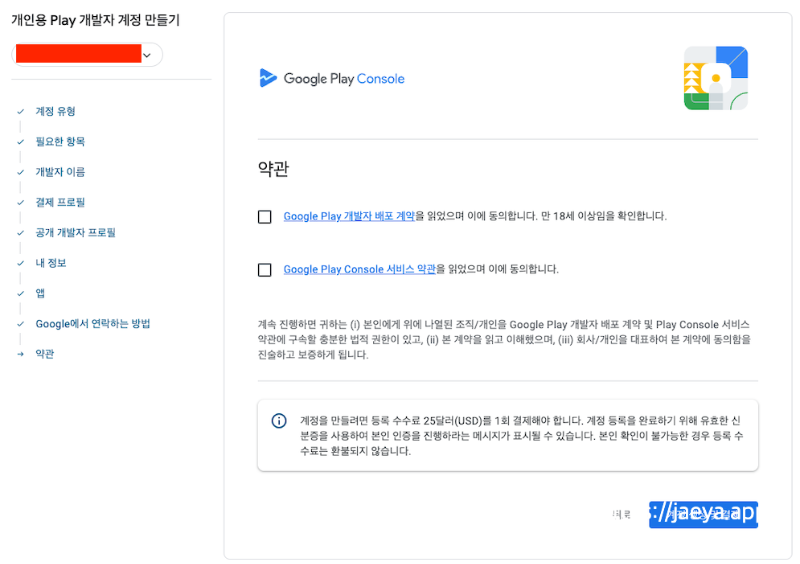Image resolution: width=800 pixels, height=564 pixels.
Task: Click the colorful illustration in the header
Action: tap(716, 78)
